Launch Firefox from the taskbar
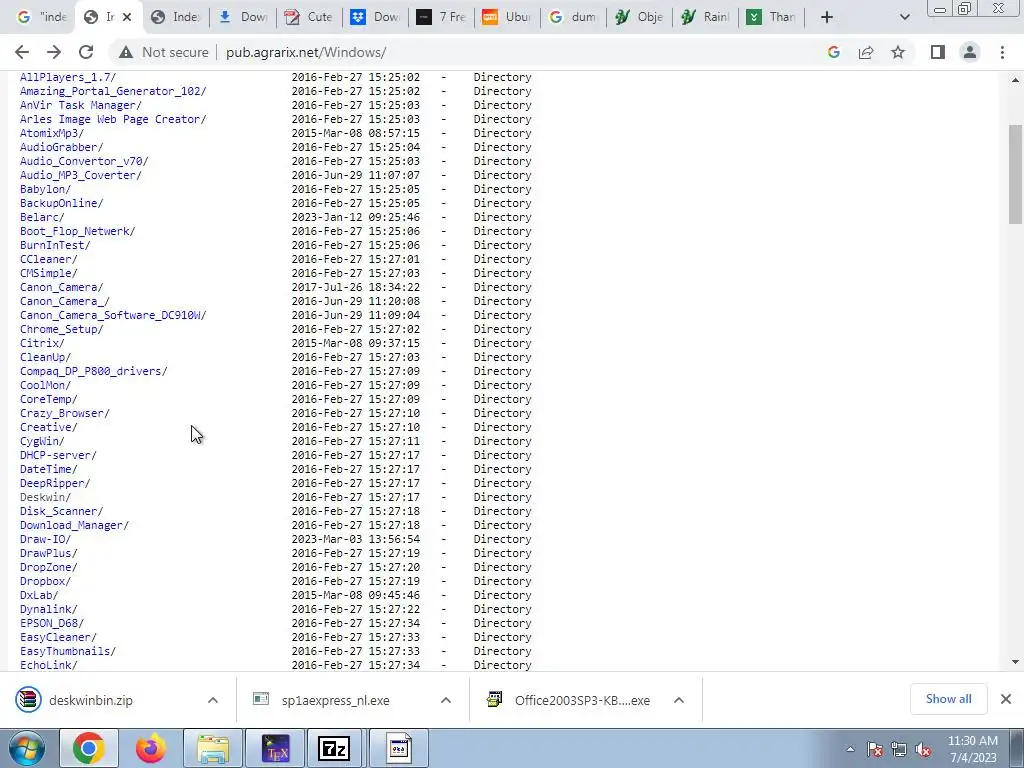Image resolution: width=1024 pixels, height=768 pixels. point(150,748)
